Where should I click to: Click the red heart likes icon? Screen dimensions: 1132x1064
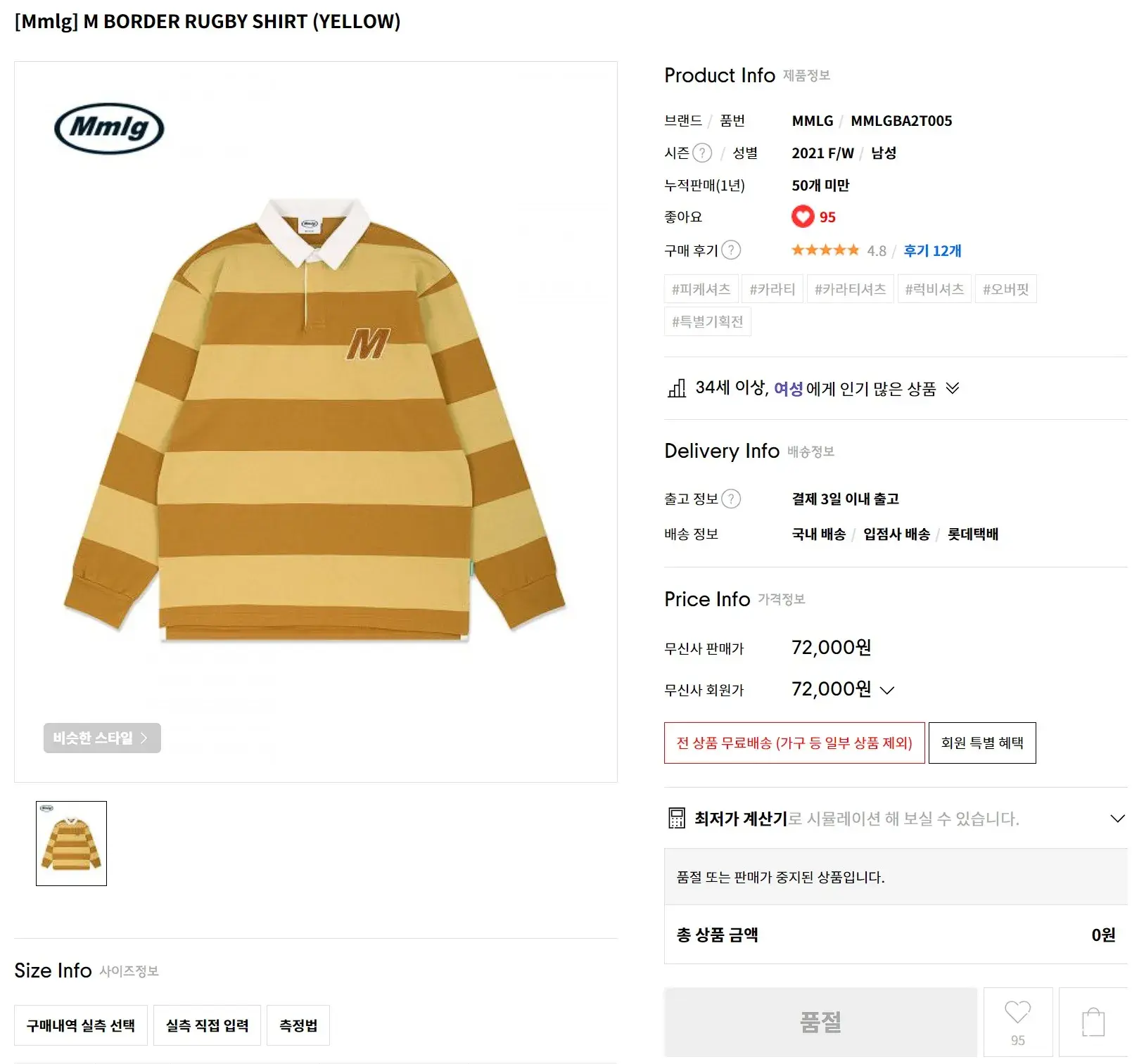(802, 217)
